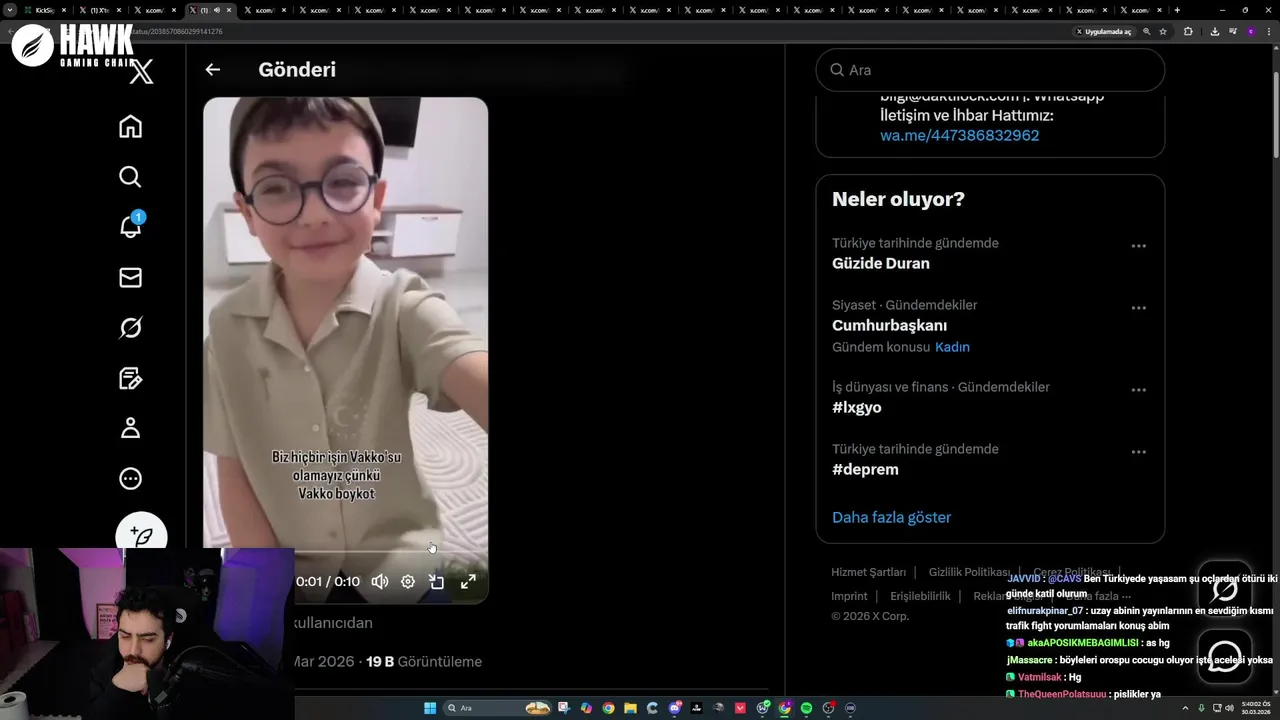Screen dimensions: 1280x720
Task: Click the 19 B Görüntüleme view count
Action: [x=424, y=661]
